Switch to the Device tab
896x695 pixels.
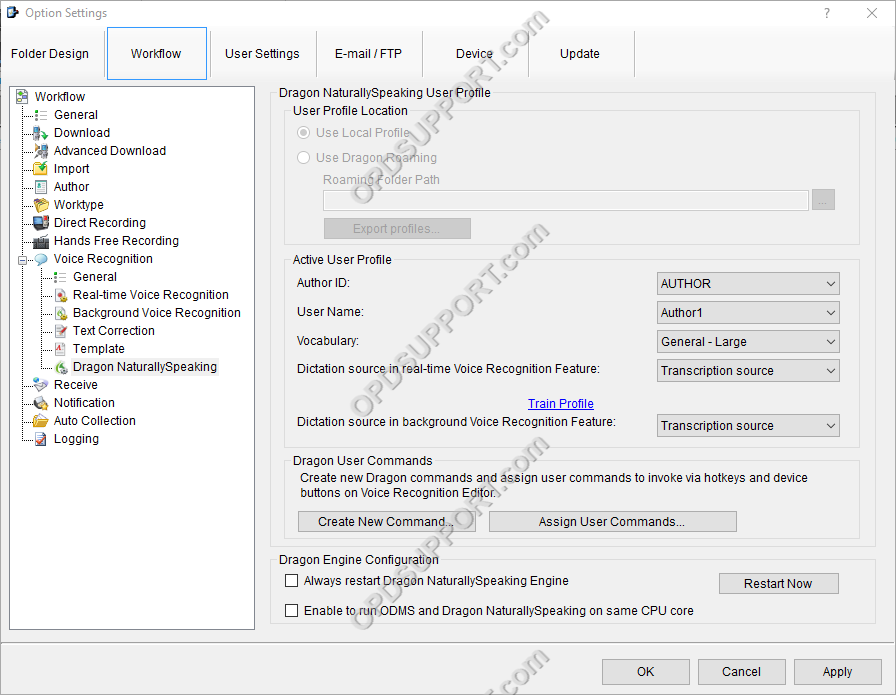pyautogui.click(x=474, y=54)
